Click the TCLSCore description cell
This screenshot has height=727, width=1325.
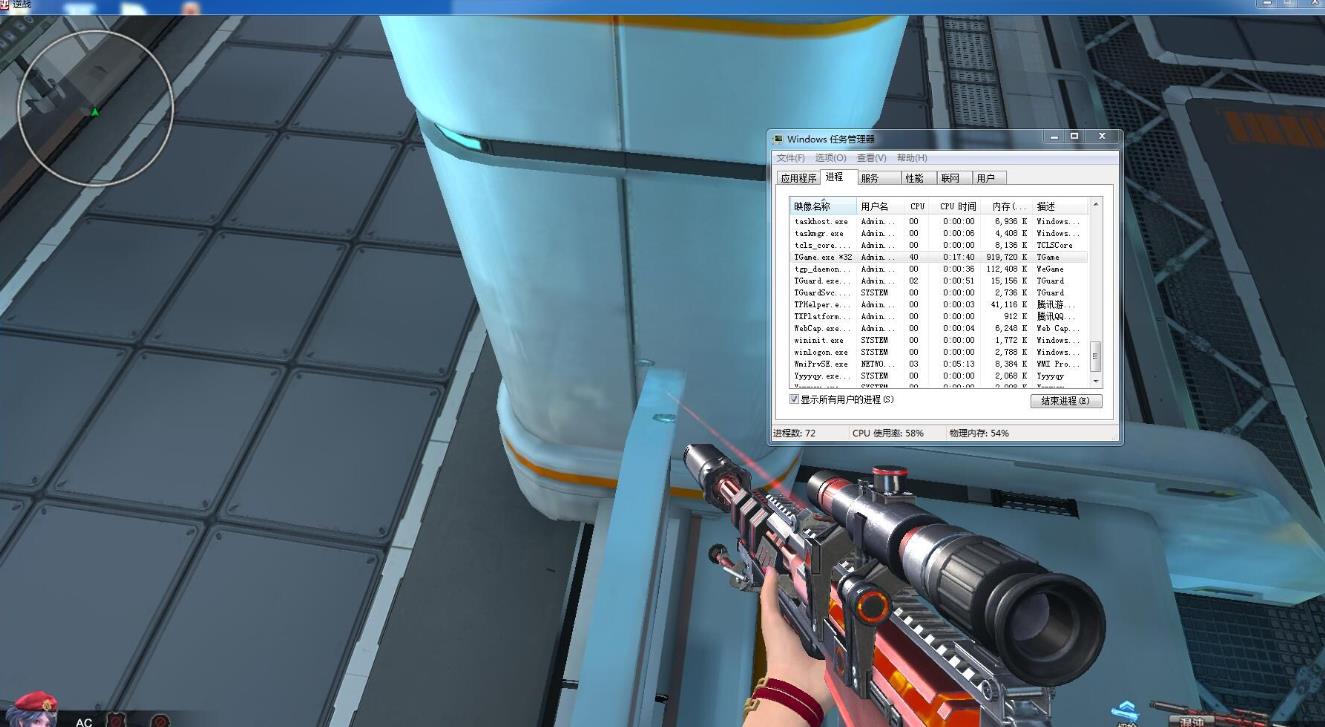[1054, 245]
